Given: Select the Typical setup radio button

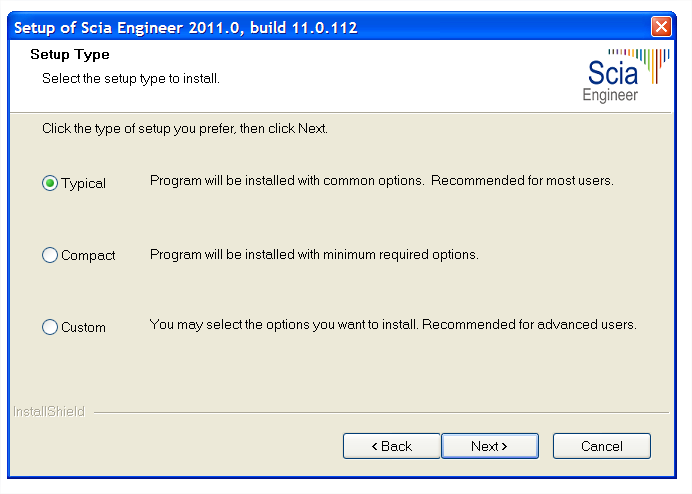Looking at the screenshot, I should click(50, 183).
